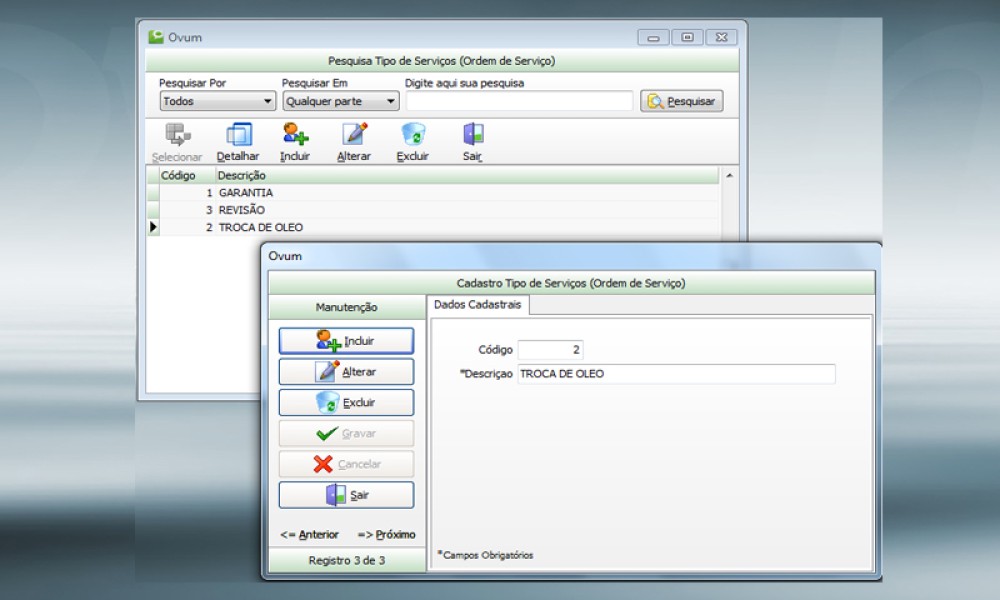Click the Alterar button in Manutenção panel

click(x=346, y=372)
